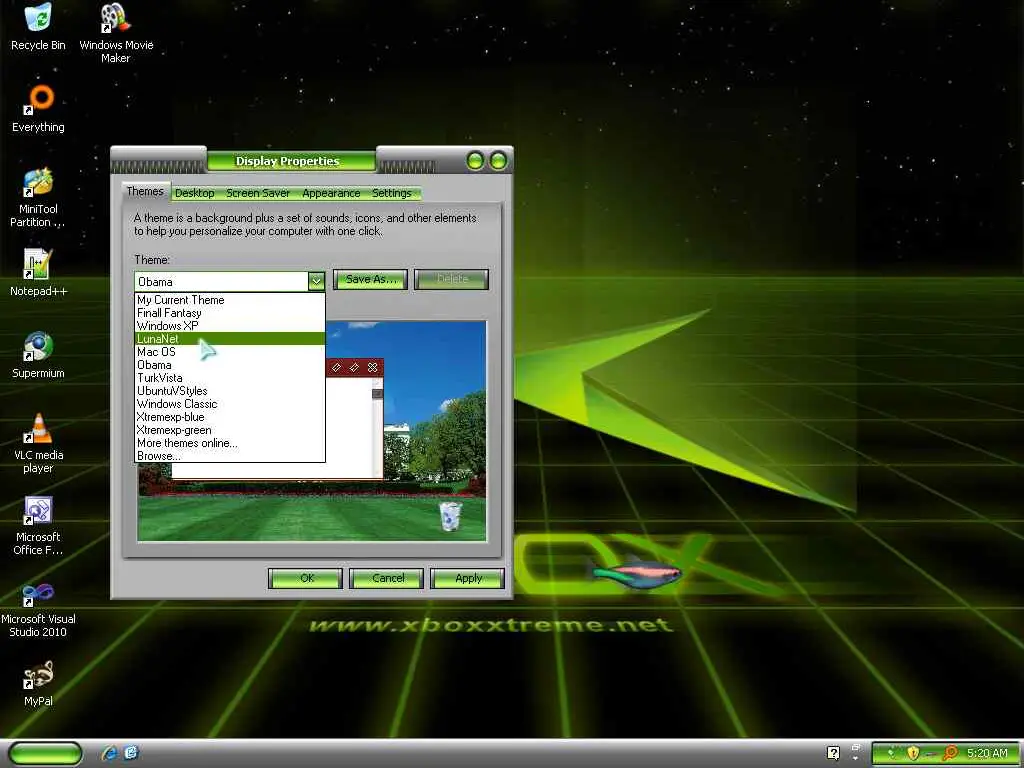Image resolution: width=1024 pixels, height=768 pixels.
Task: Choose the Windows Classic theme
Action: click(x=230, y=404)
